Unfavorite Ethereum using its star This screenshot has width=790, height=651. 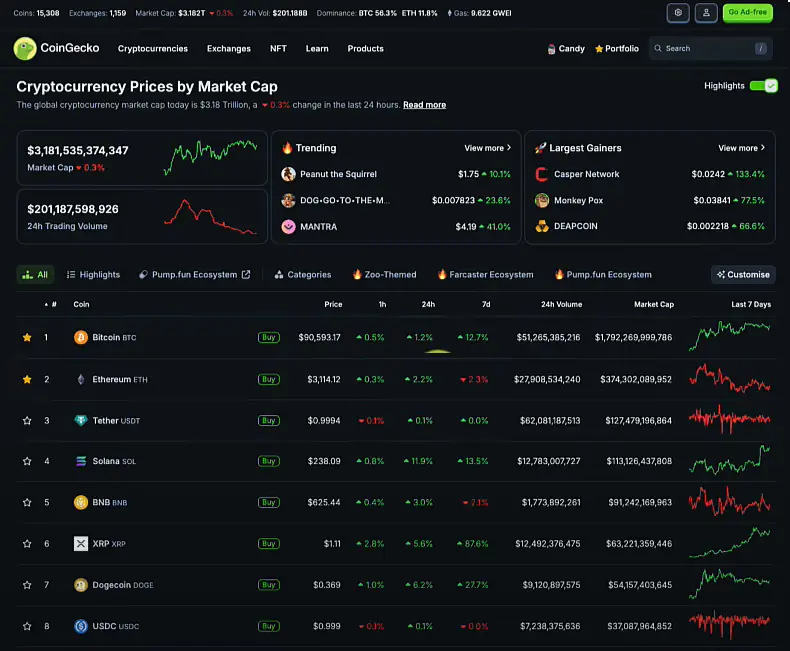pos(27,379)
